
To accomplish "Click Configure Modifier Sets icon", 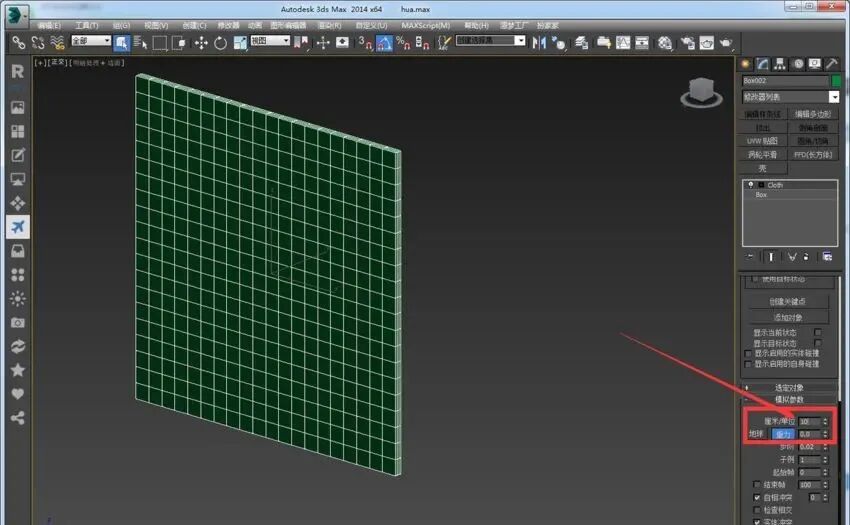I will pos(827,257).
